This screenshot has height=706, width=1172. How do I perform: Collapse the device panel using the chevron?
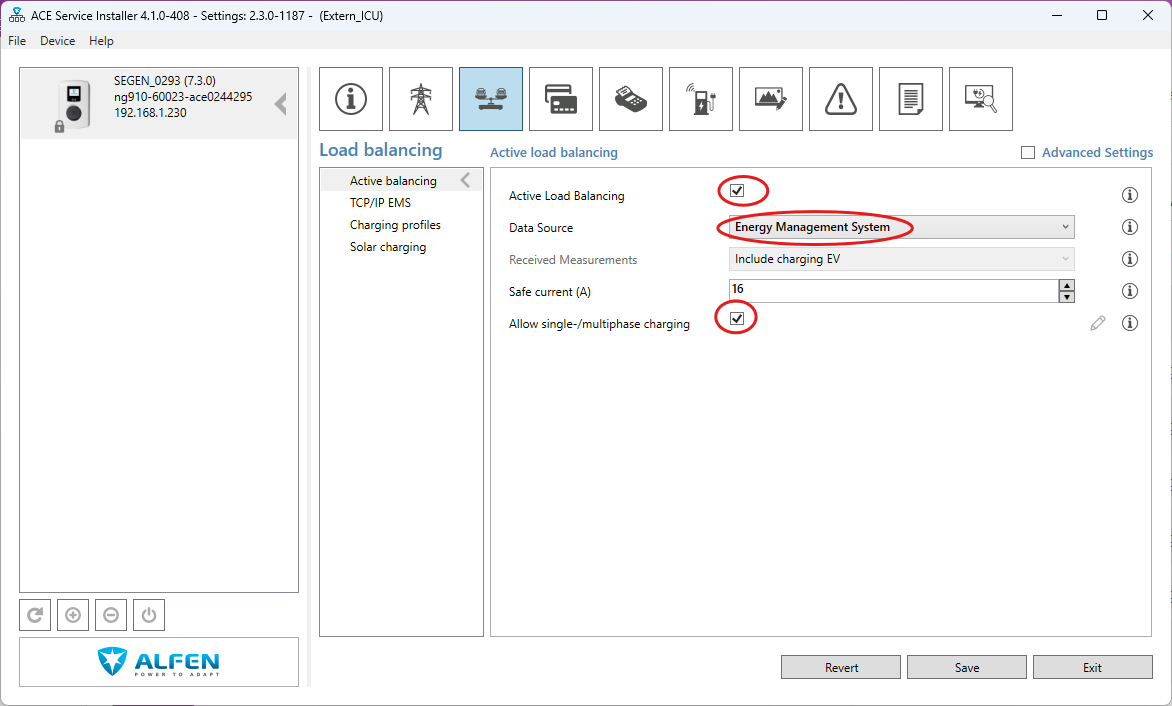[281, 104]
